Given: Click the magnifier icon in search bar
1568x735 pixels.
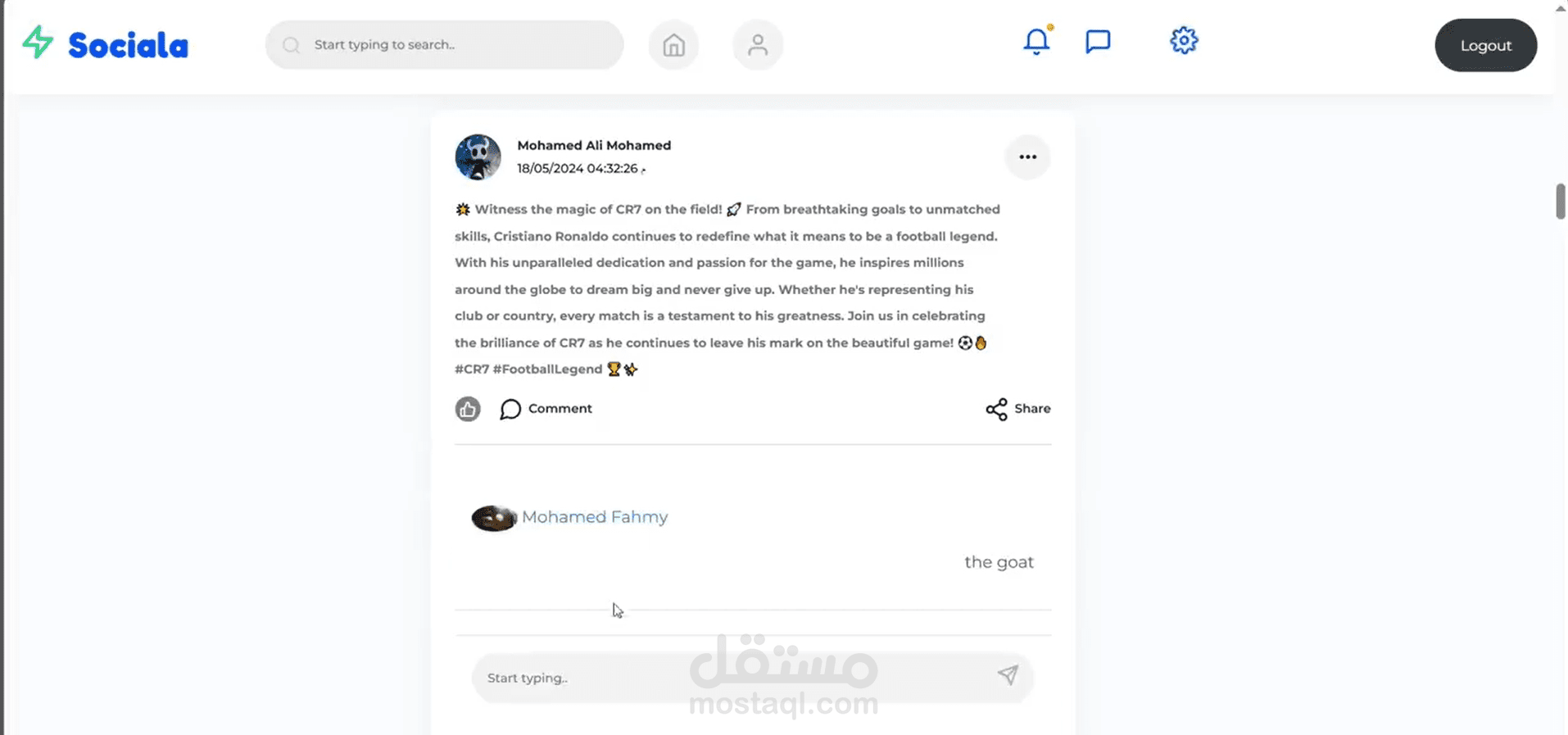Looking at the screenshot, I should pyautogui.click(x=291, y=45).
